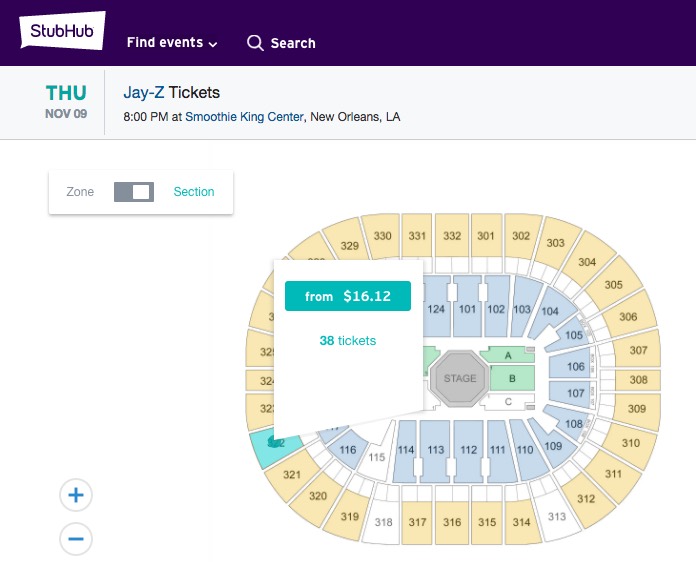Click the search magnifier icon
This screenshot has width=696, height=562.
coord(255,43)
